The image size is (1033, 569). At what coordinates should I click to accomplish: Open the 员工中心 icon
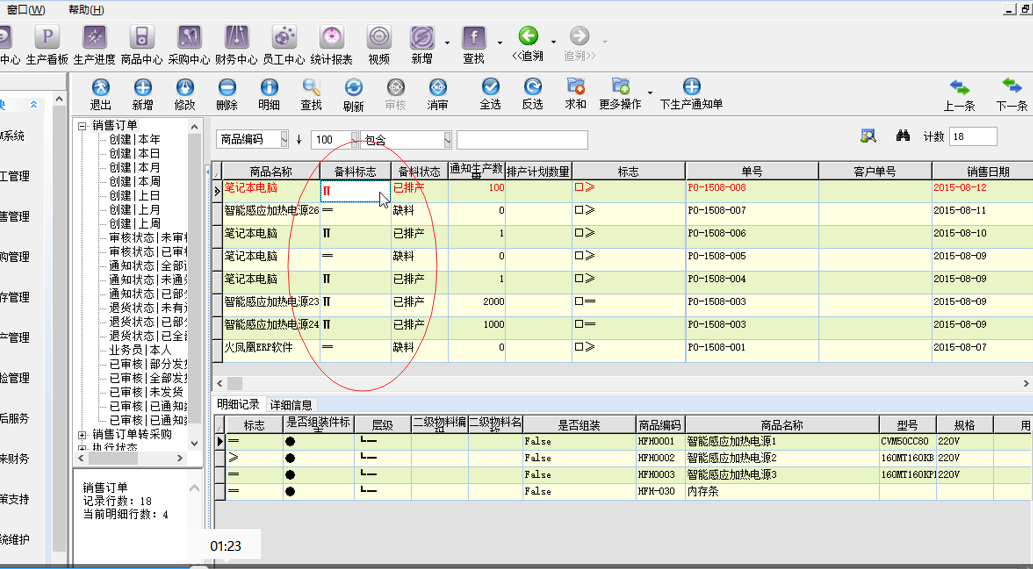(x=284, y=37)
